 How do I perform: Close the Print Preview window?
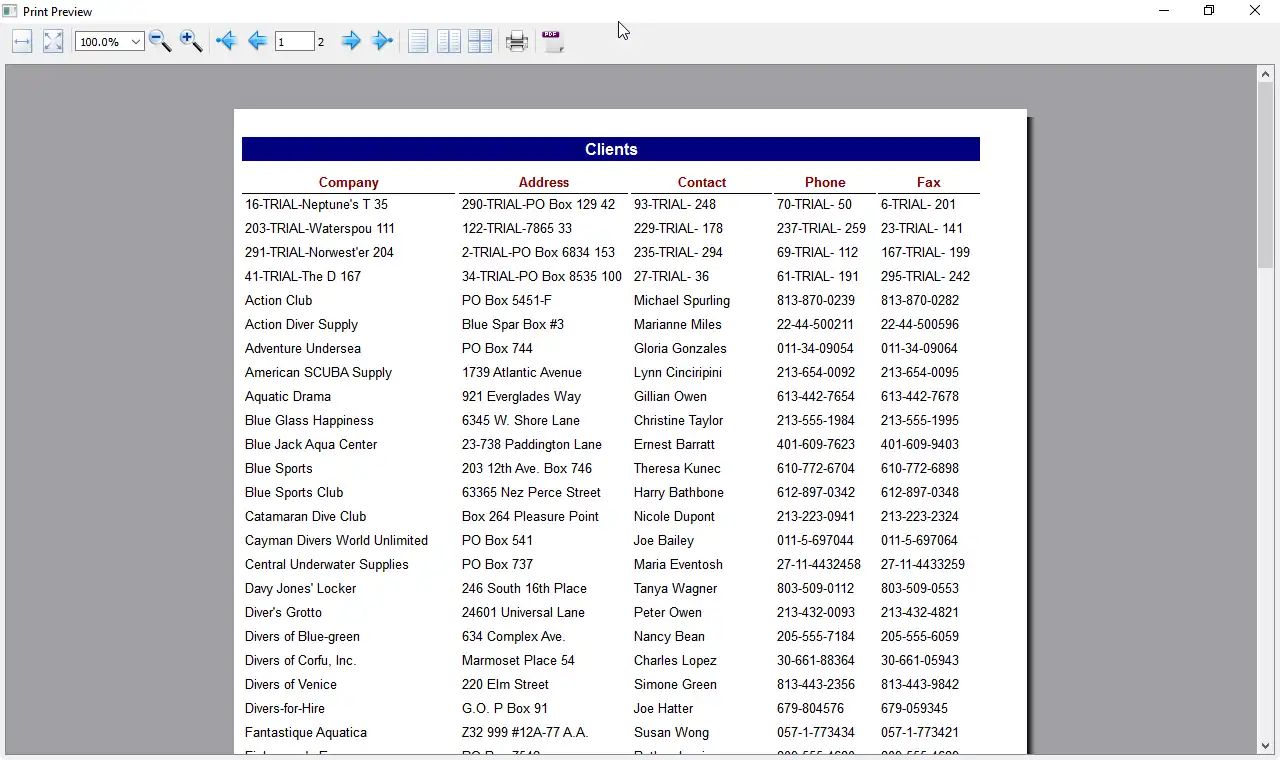(1255, 11)
